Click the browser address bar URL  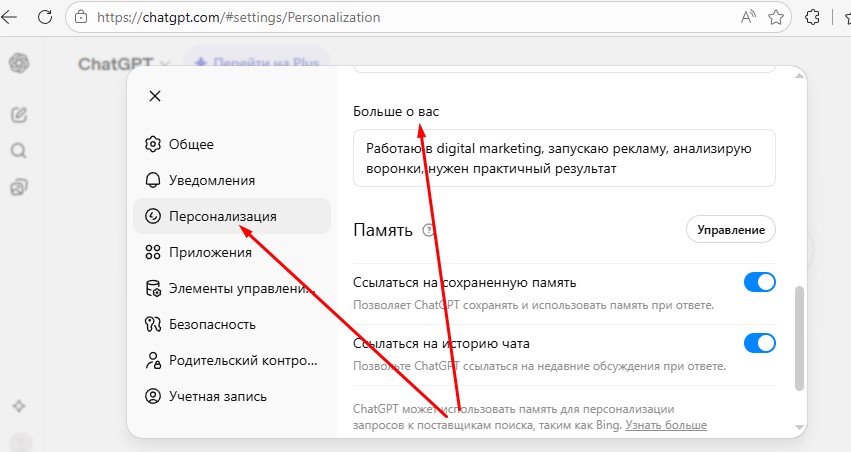239,17
